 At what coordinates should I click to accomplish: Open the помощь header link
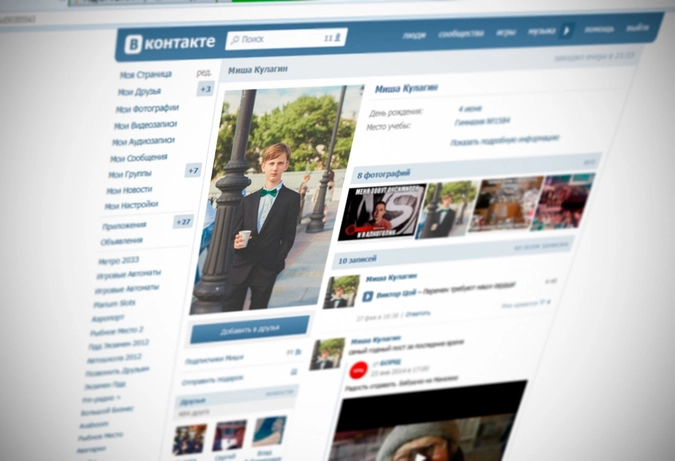[x=599, y=29]
